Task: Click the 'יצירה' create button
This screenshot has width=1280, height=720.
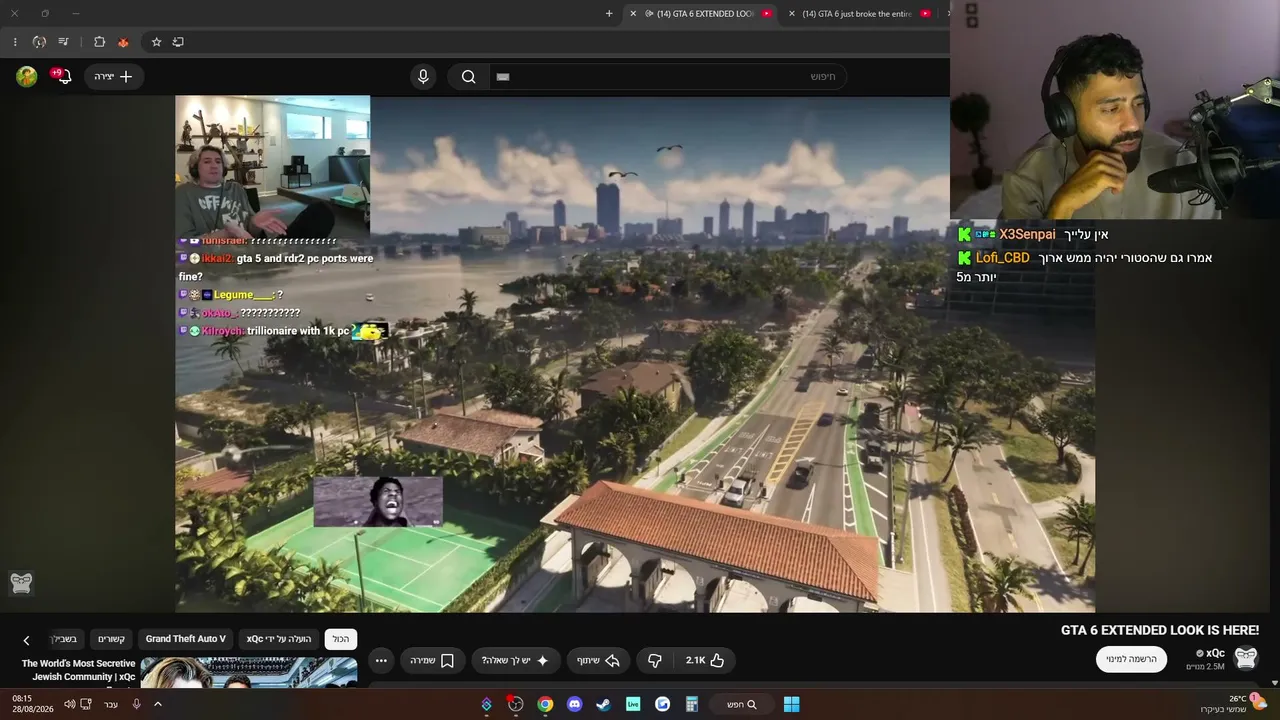Action: pyautogui.click(x=114, y=76)
